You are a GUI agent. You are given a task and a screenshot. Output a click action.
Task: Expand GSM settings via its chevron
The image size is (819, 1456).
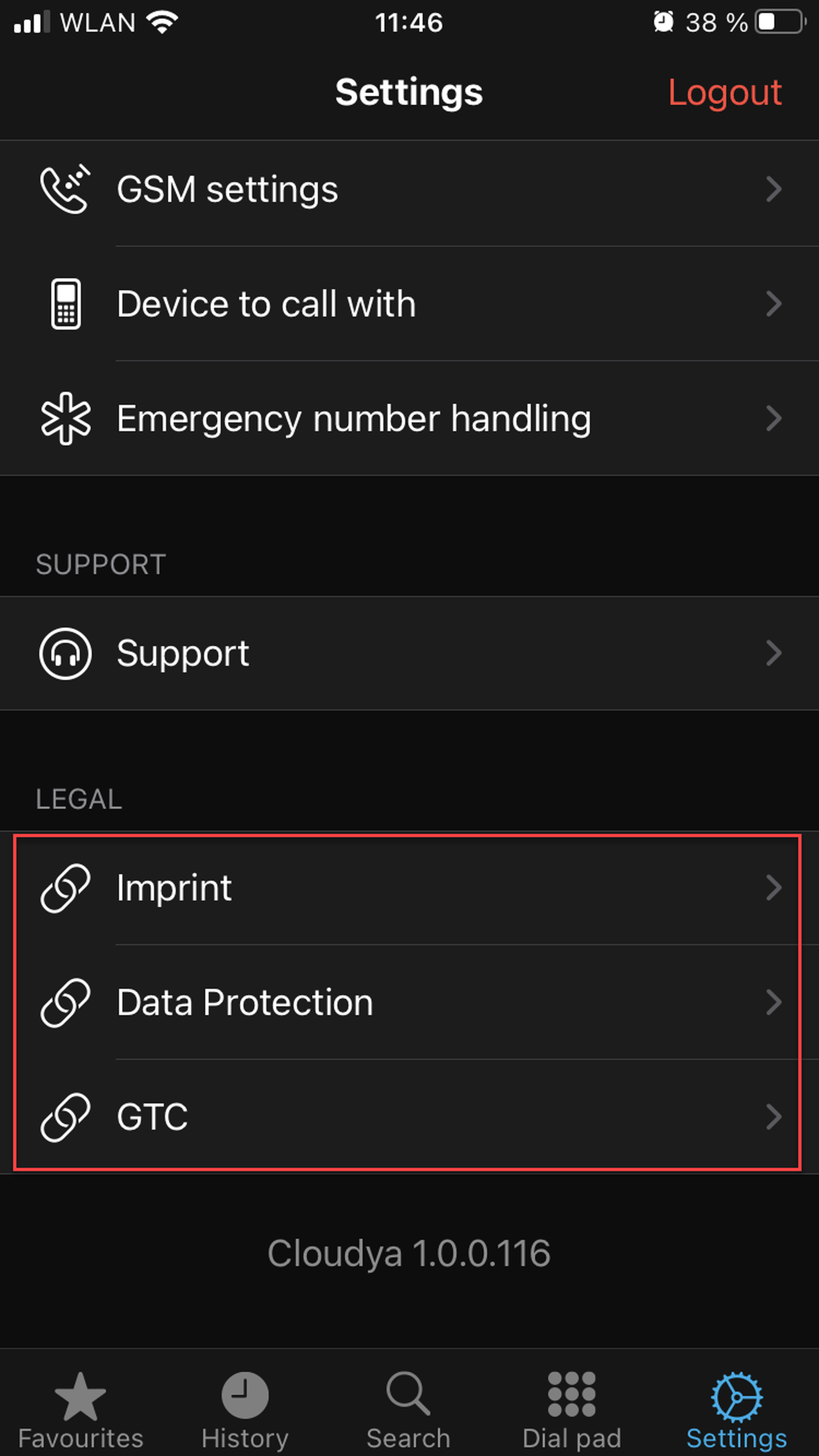tap(774, 190)
